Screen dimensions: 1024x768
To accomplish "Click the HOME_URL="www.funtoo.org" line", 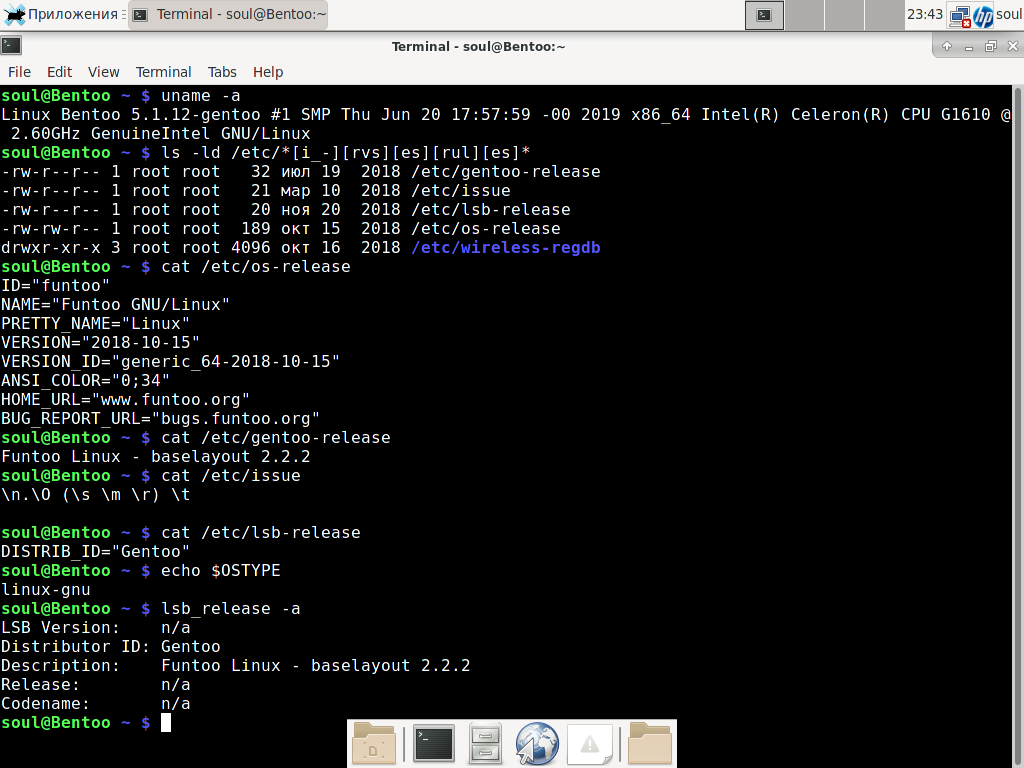I will pyautogui.click(x=125, y=399).
